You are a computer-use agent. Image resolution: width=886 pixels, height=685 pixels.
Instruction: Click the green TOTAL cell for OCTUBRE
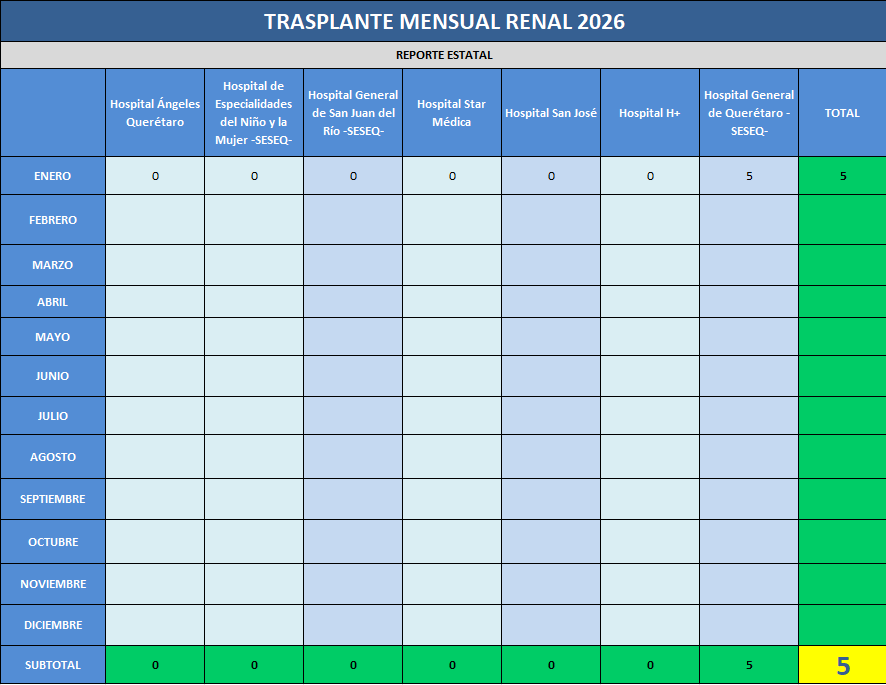[x=842, y=542]
